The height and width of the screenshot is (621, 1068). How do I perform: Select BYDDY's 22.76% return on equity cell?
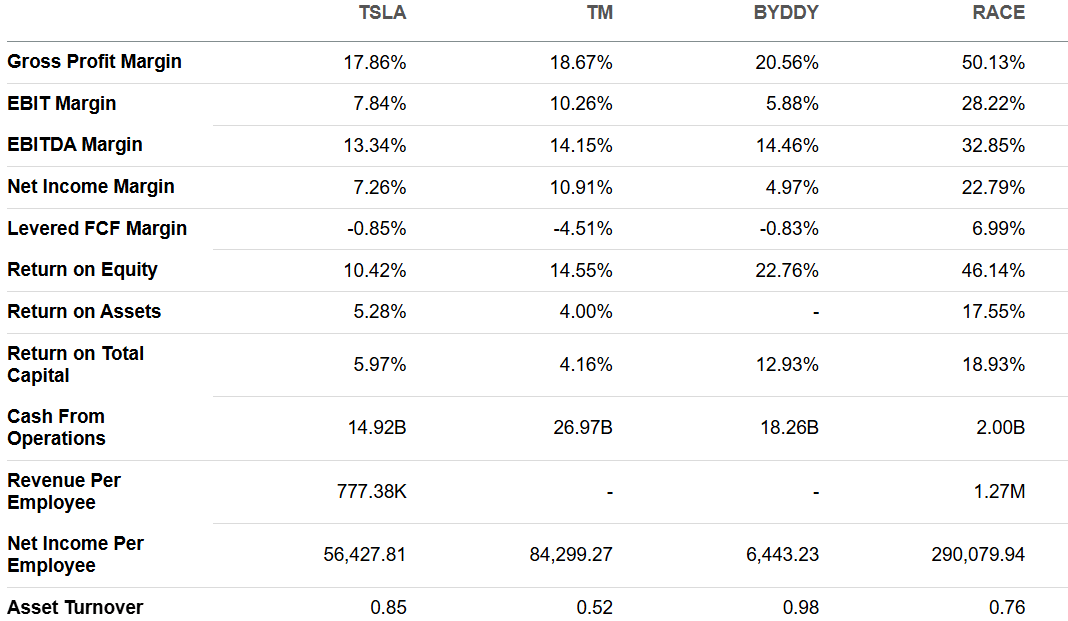click(x=788, y=270)
